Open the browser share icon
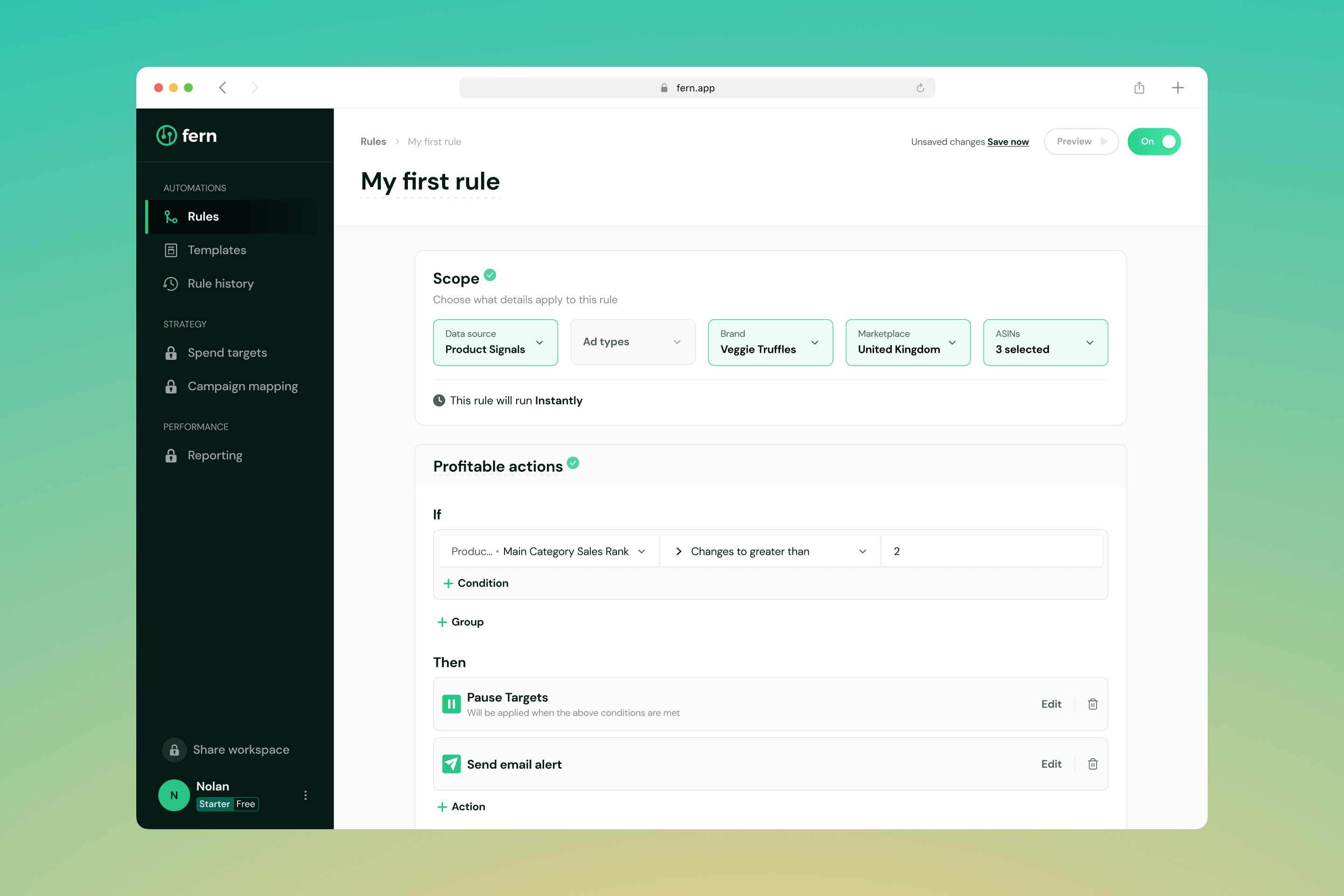Screen dimensions: 1344x896 pos(1140,87)
